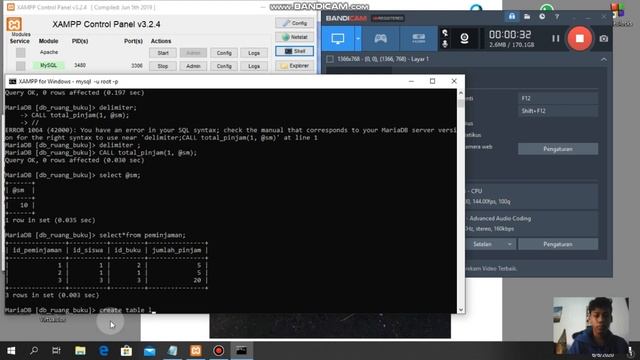Open Windows taskbar search
Screen dimensions: 640x360
pos(34,351)
